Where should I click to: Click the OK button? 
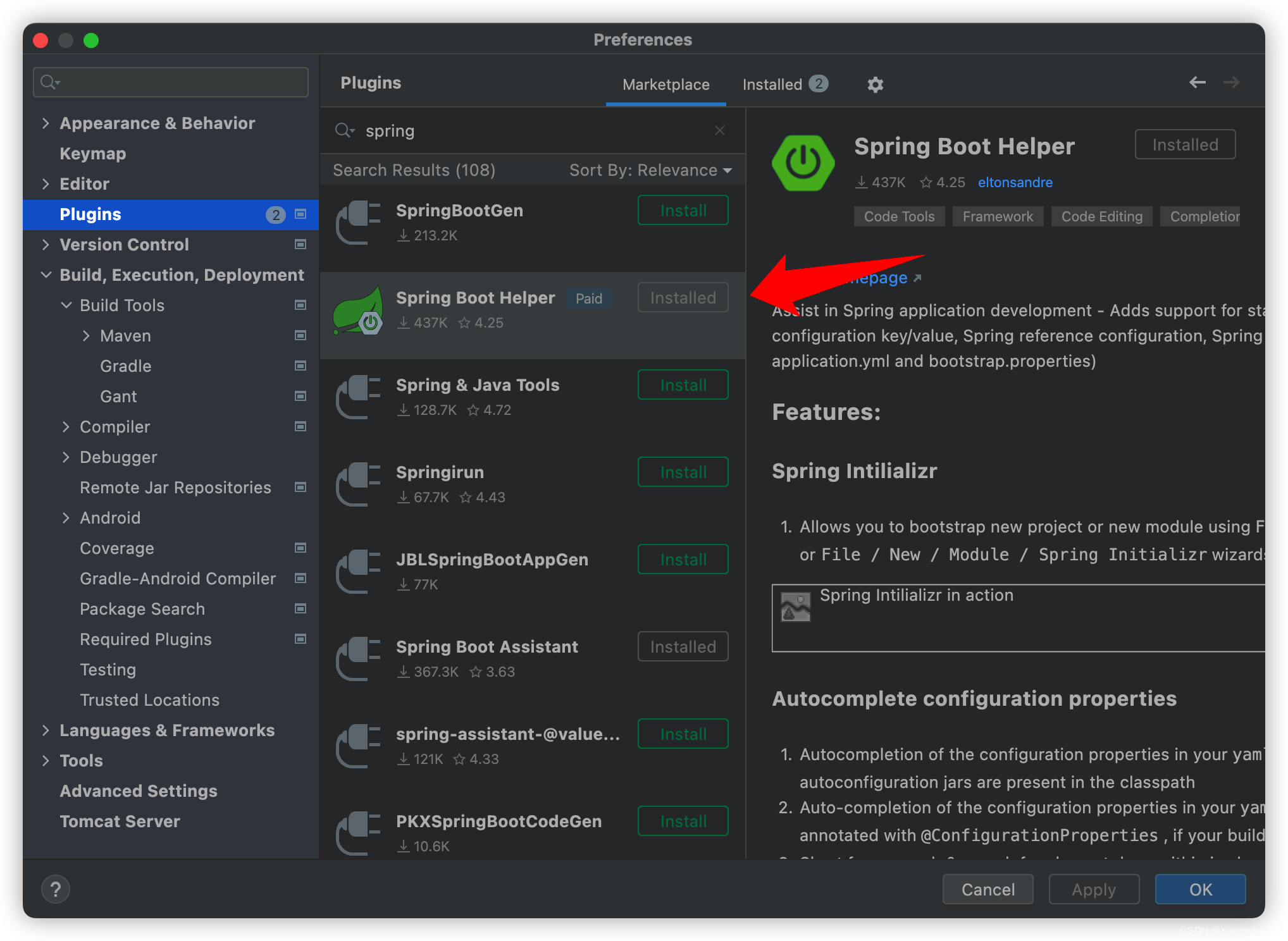coord(1200,889)
